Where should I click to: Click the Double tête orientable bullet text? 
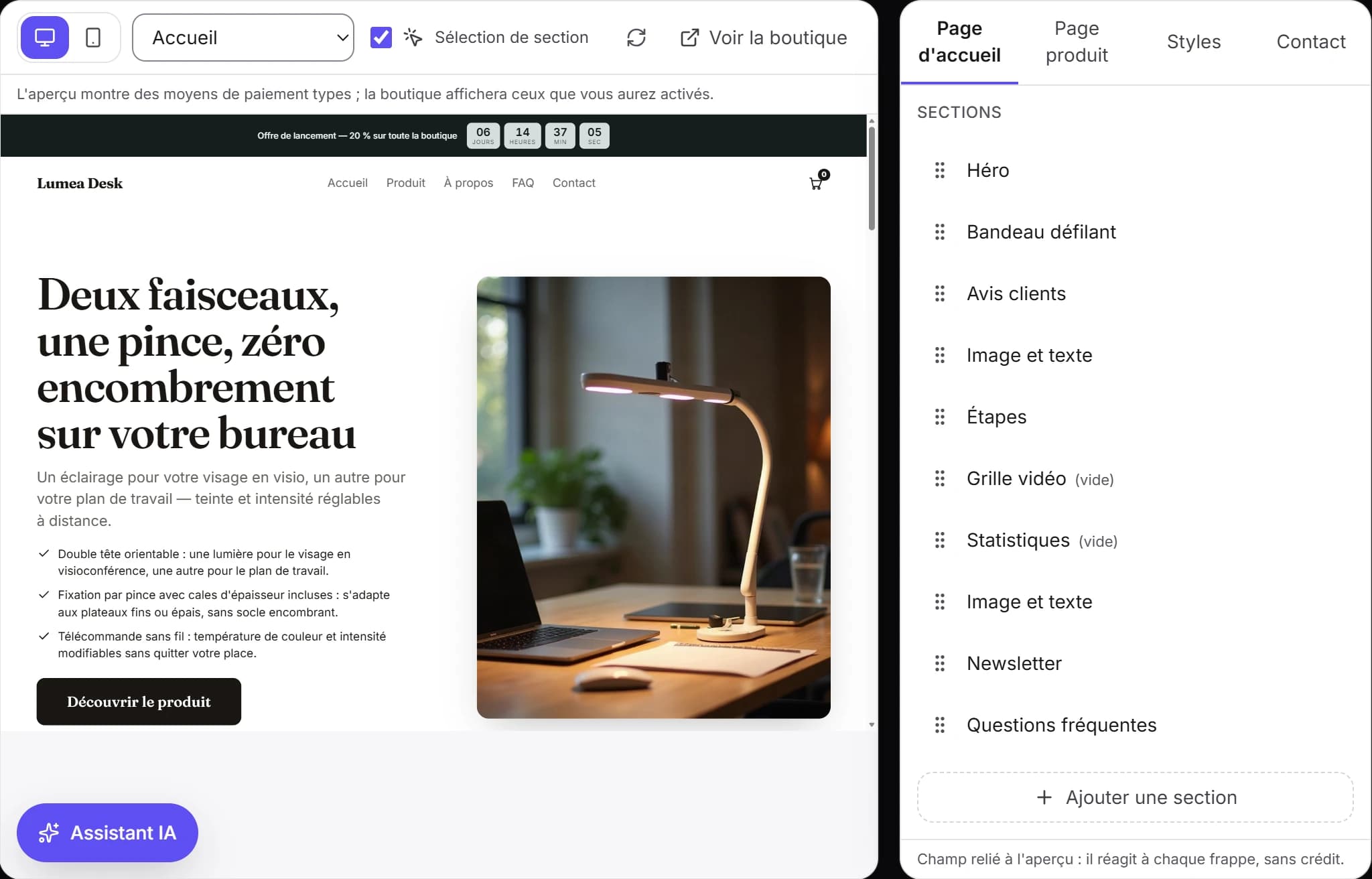(204, 562)
